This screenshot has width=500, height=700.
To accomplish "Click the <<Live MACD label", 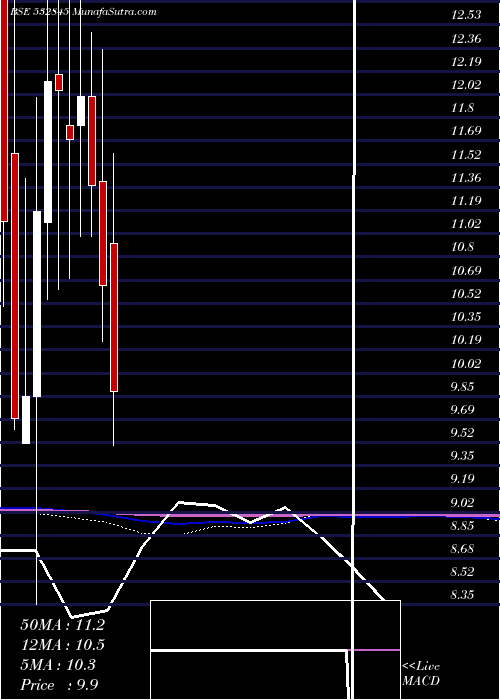I will [x=421, y=674].
